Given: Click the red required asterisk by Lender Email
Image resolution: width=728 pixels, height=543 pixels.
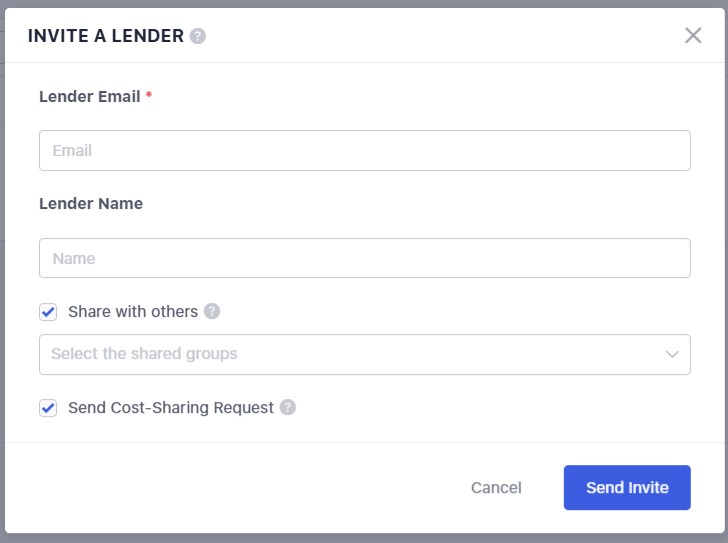Looking at the screenshot, I should (149, 95).
